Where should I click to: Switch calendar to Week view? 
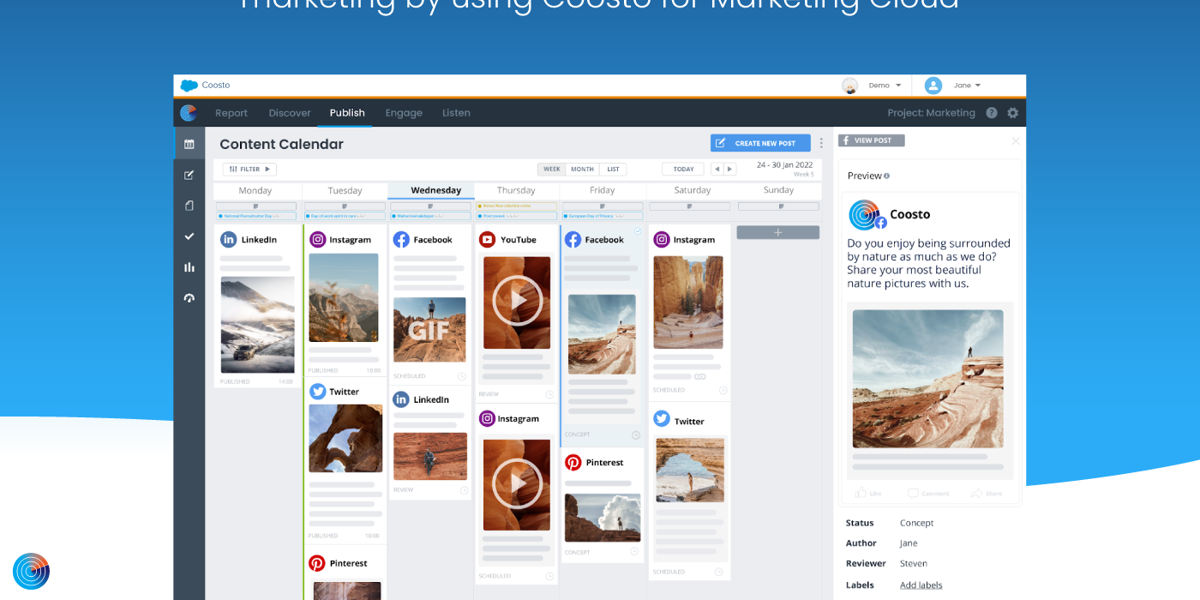coord(551,169)
